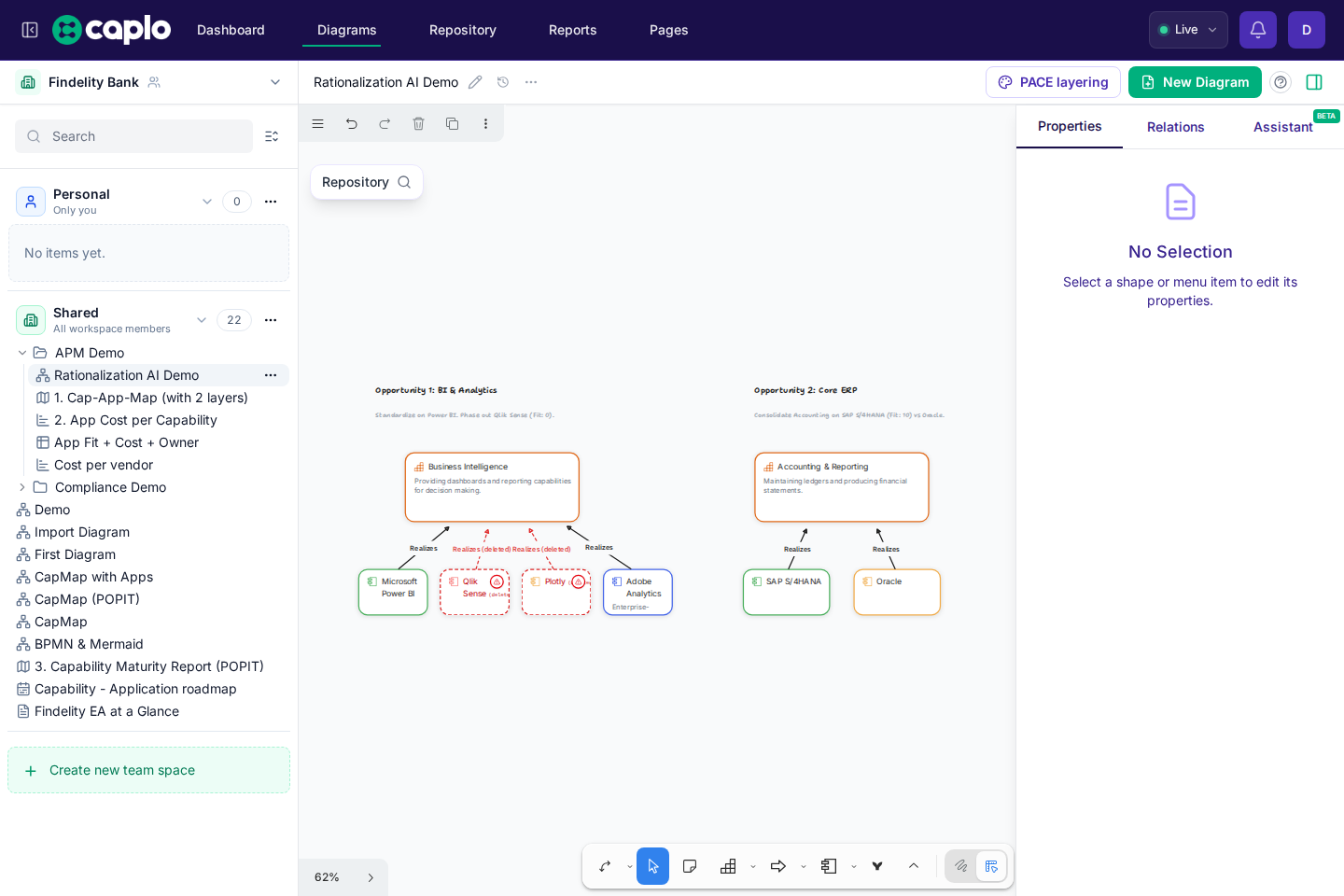Select the arrow shape tool
1344x896 pixels.
pos(778,866)
